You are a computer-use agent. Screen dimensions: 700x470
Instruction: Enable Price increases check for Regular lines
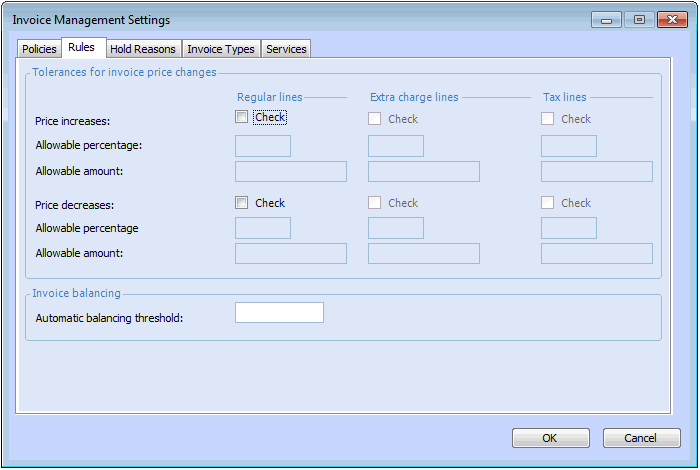coord(242,118)
